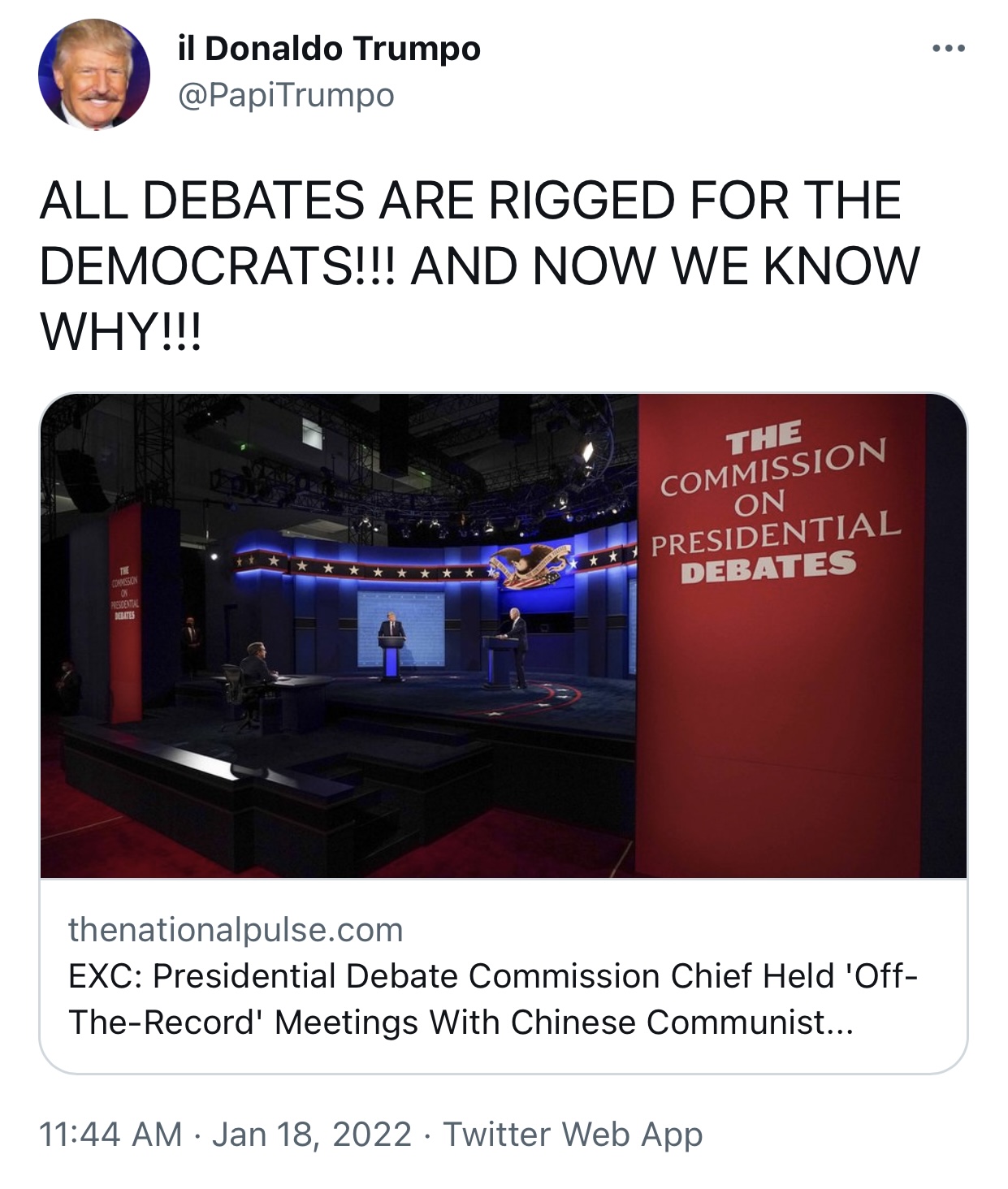1008x1189 pixels.
Task: Open the il Donaldo Trumpo display name link
Action: (x=329, y=49)
